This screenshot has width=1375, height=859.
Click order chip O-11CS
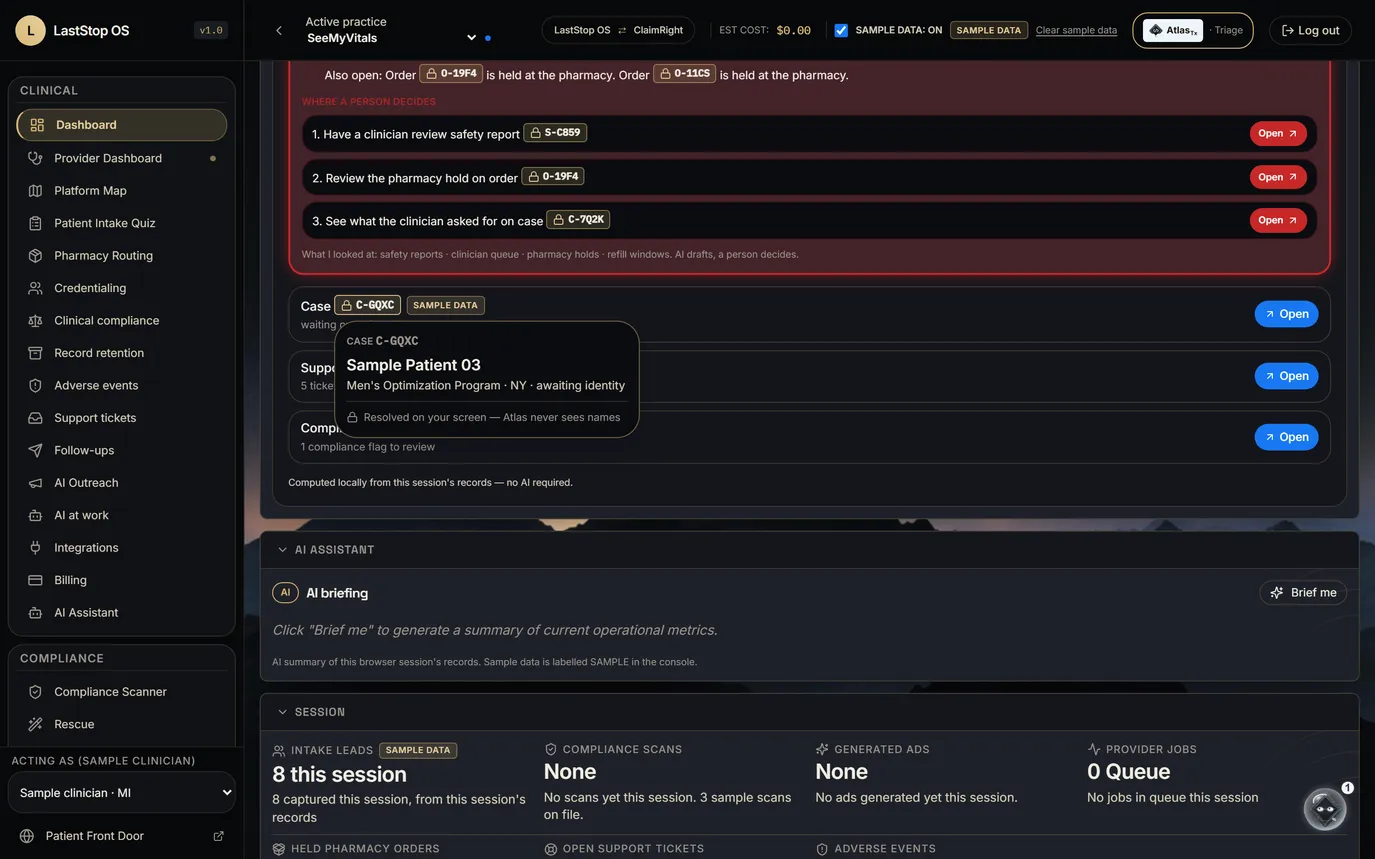(x=685, y=74)
